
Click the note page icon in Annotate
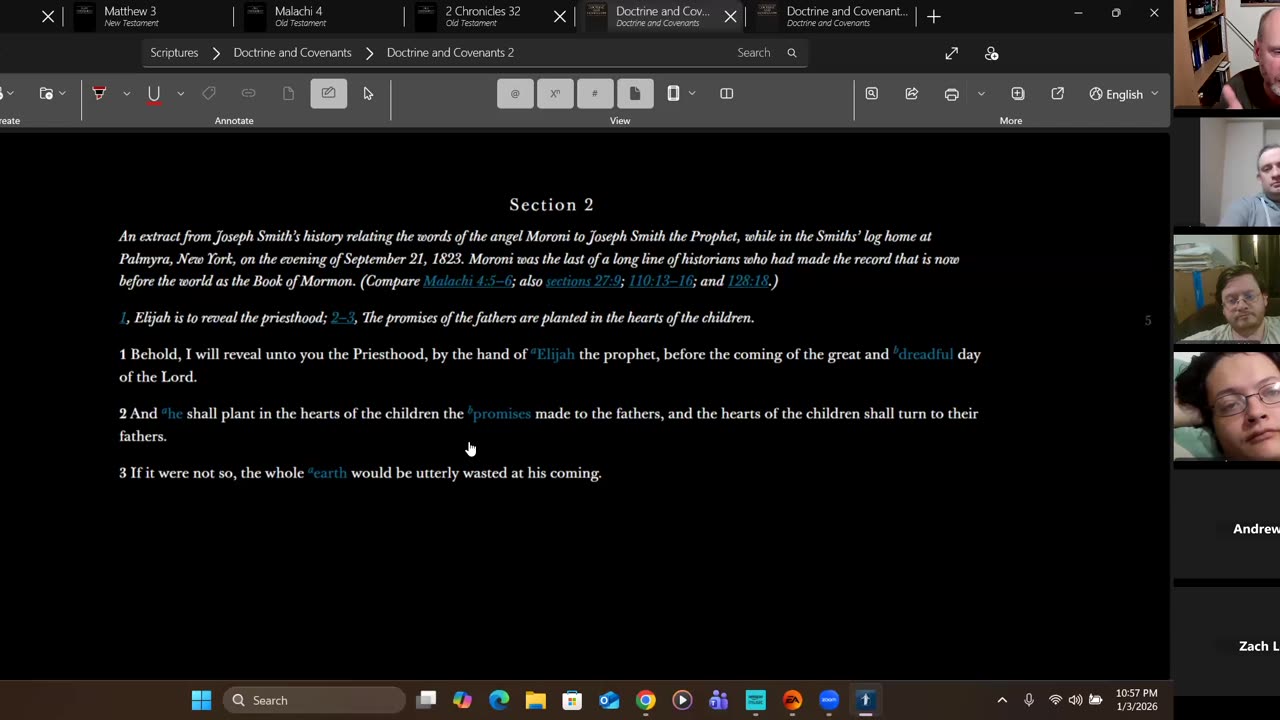point(288,93)
